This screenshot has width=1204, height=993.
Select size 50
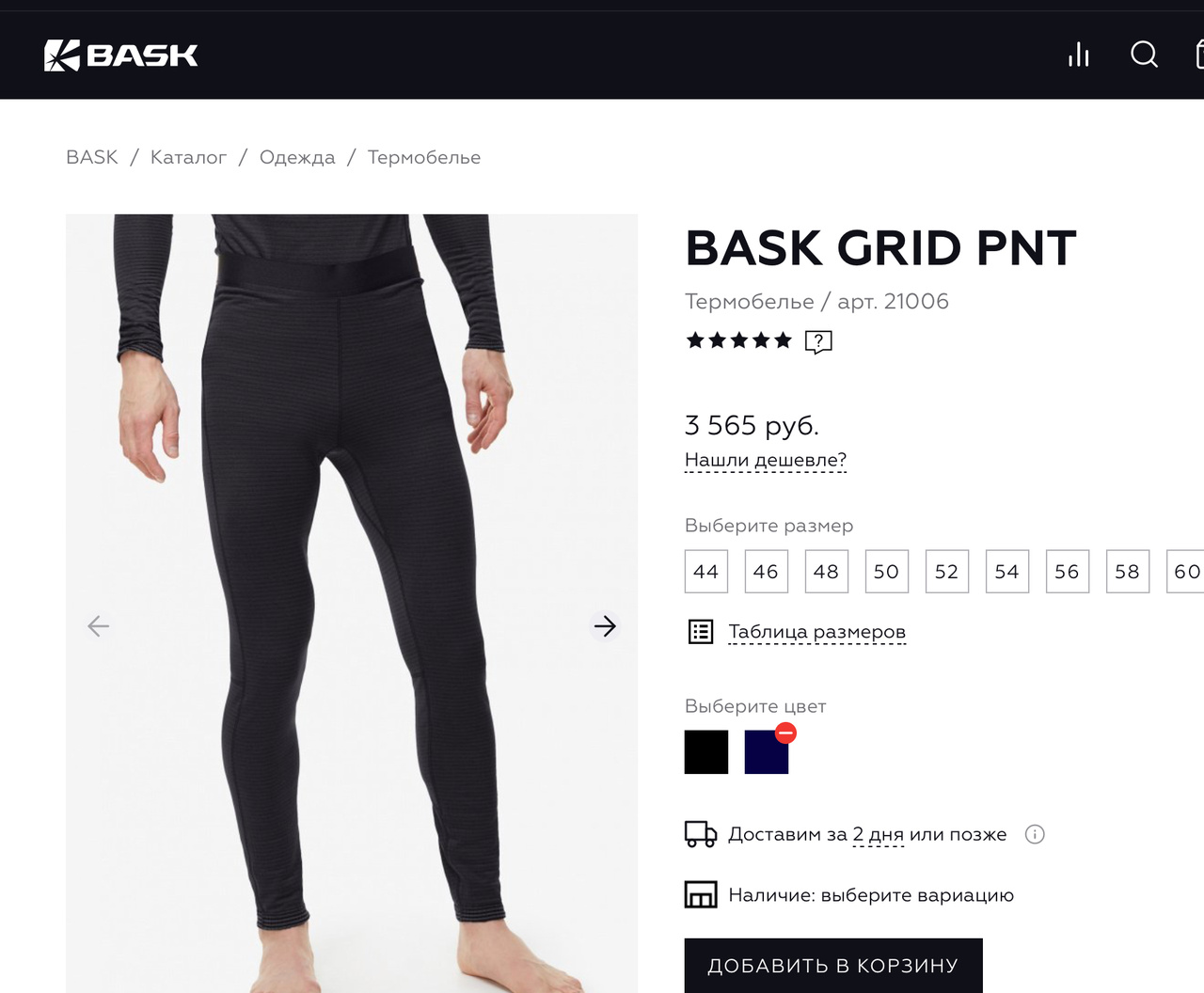(x=887, y=572)
